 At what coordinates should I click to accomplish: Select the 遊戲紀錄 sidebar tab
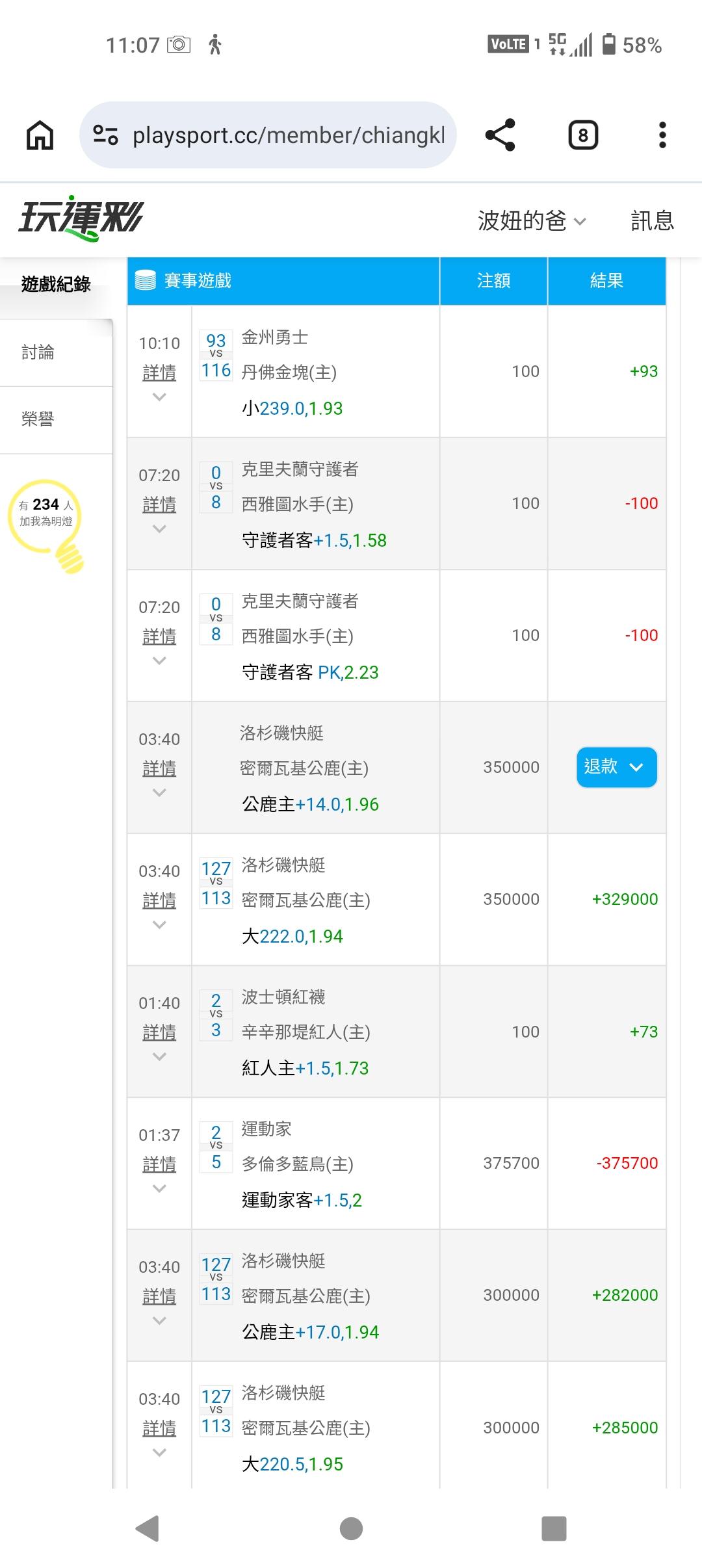coord(56,284)
